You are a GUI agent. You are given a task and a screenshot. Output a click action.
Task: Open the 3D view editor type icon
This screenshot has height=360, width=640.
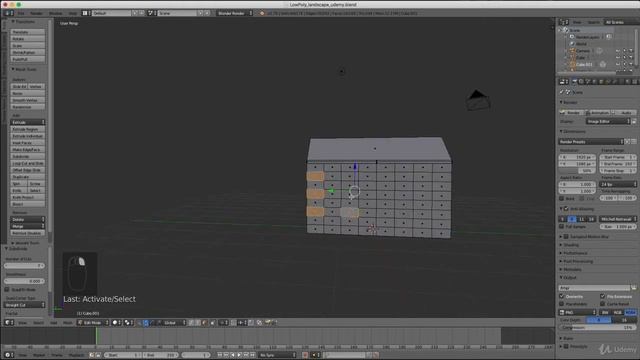point(8,322)
